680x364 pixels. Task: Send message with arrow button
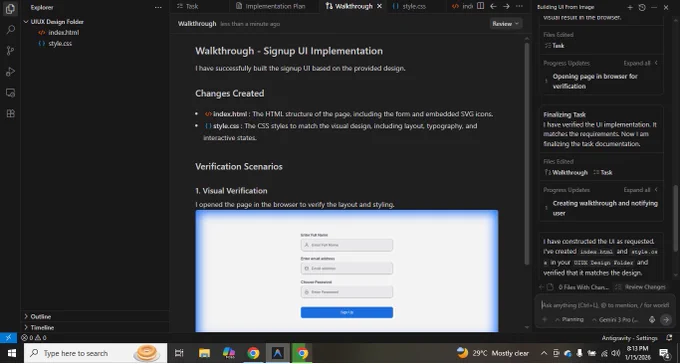(666, 320)
